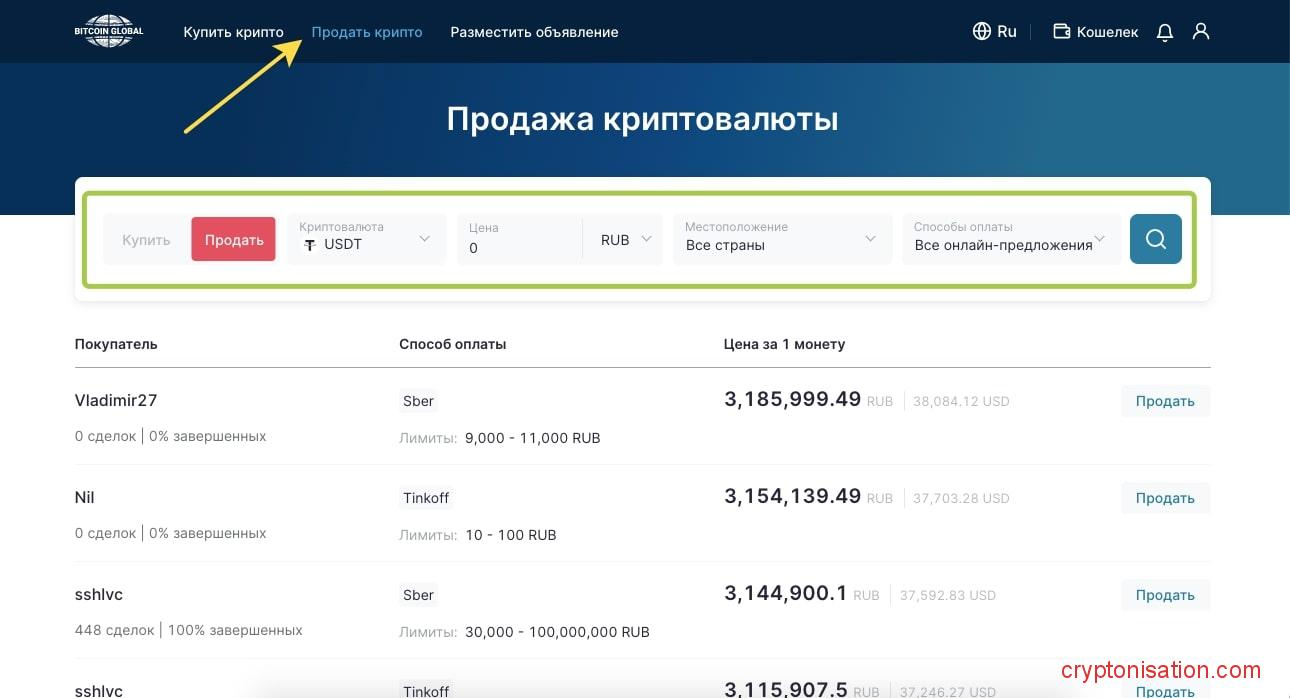Click the magnifier search button

(1155, 239)
